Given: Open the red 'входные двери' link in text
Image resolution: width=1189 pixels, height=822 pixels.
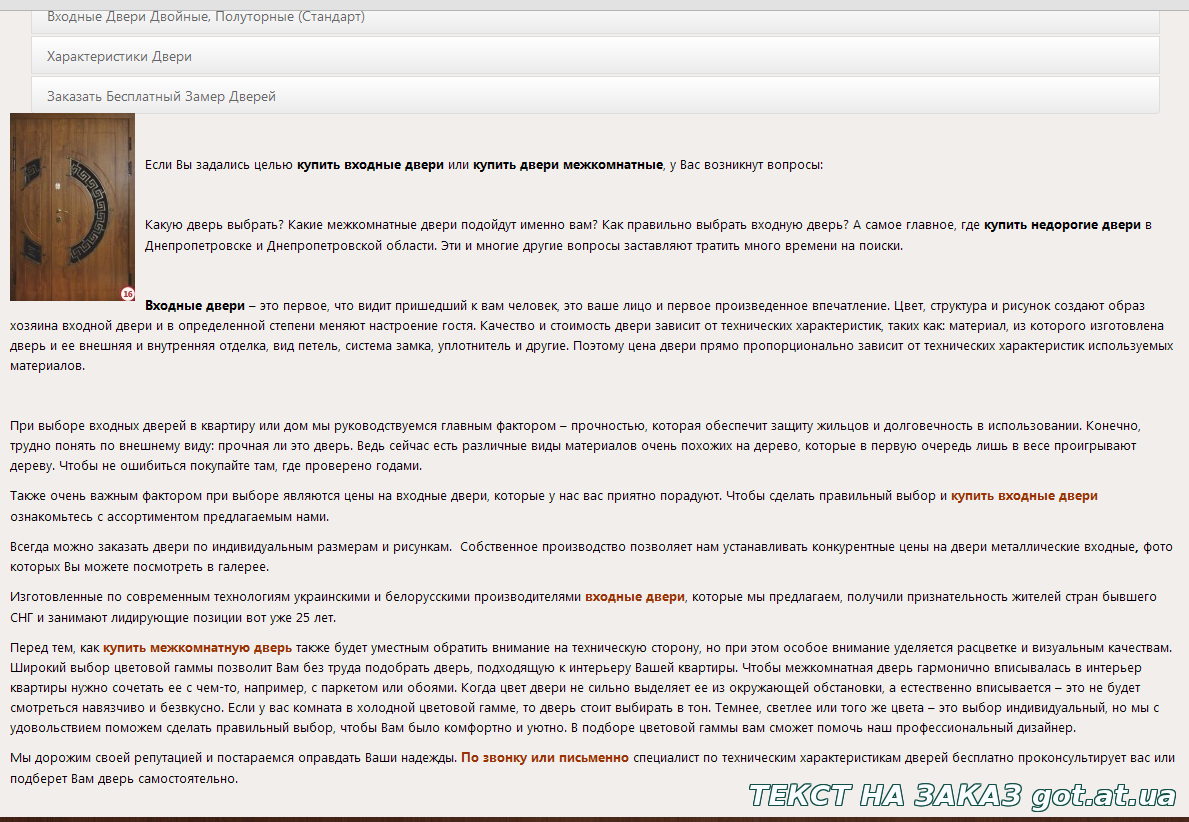Looking at the screenshot, I should (x=635, y=597).
